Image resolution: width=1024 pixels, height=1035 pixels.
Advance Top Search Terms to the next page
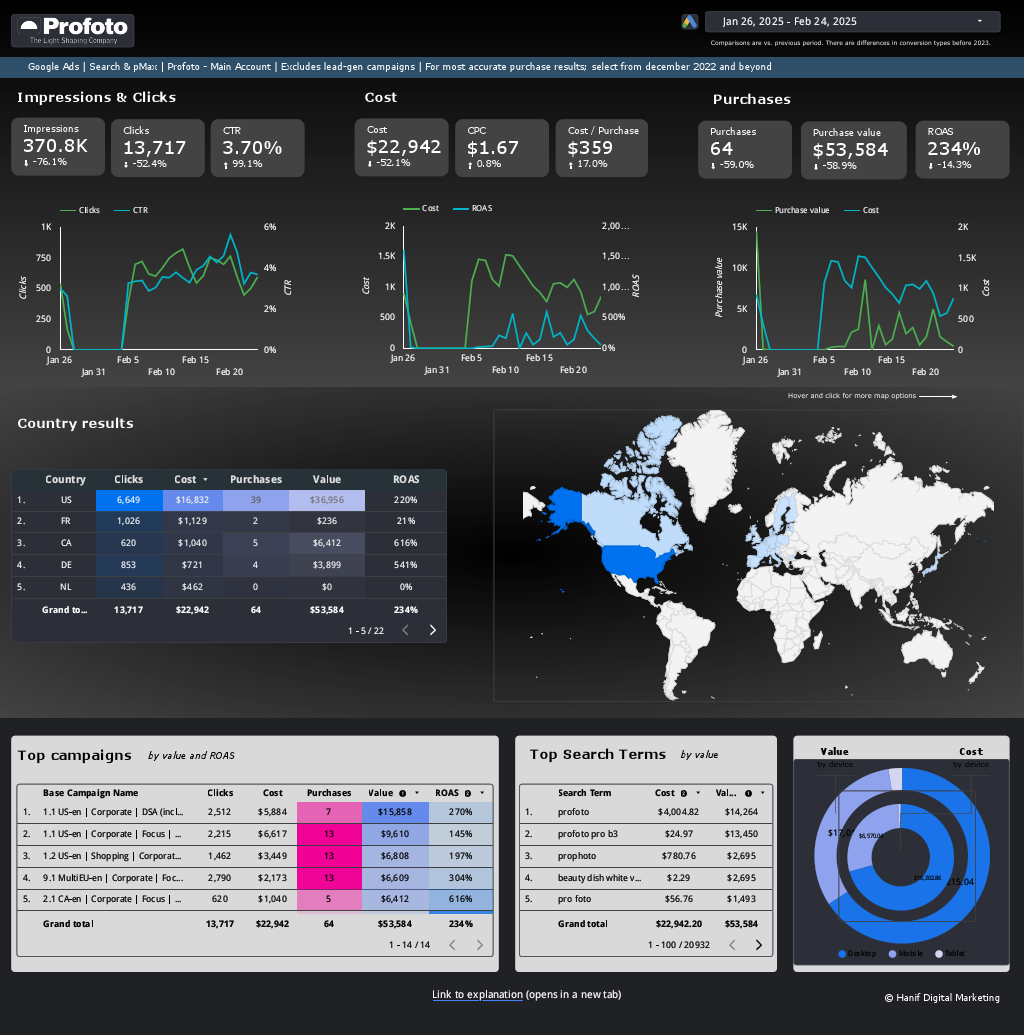(758, 944)
